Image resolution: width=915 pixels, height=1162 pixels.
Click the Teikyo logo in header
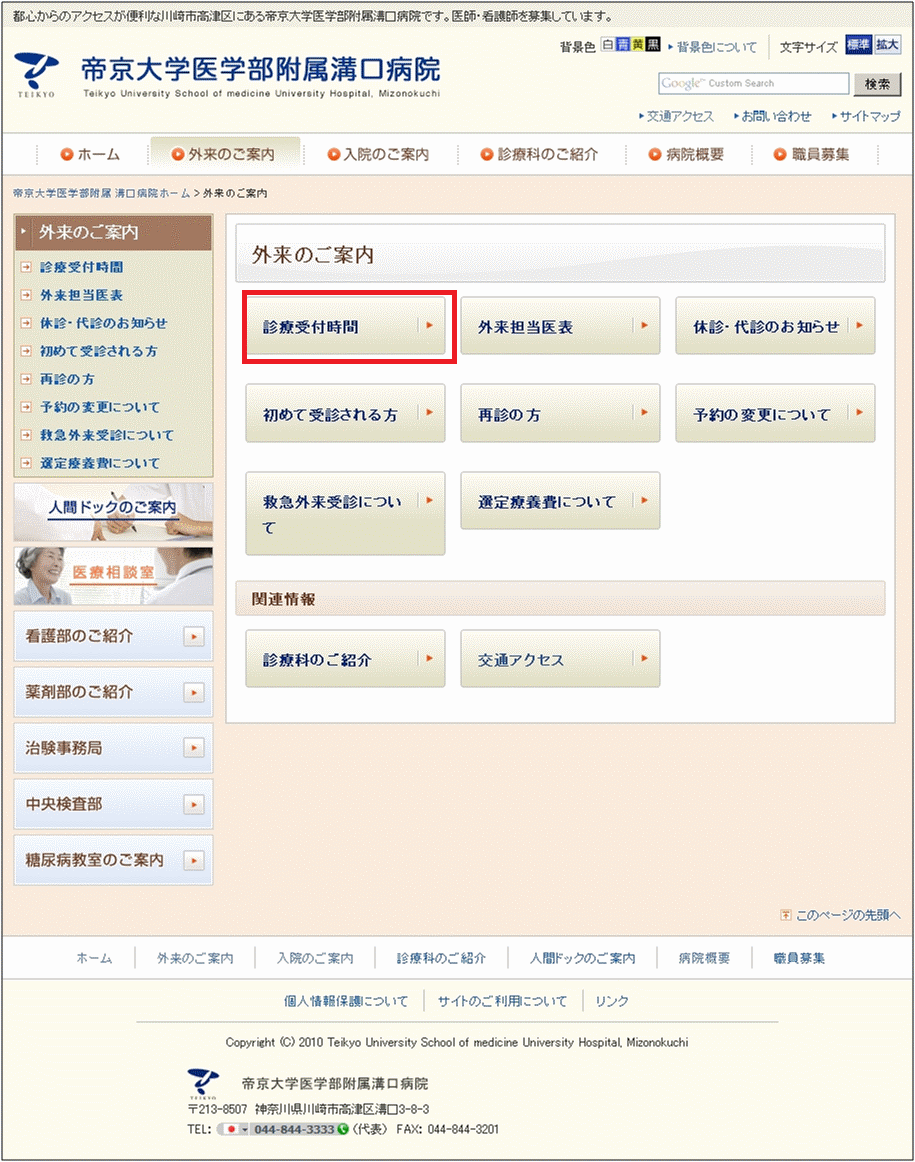tap(36, 74)
